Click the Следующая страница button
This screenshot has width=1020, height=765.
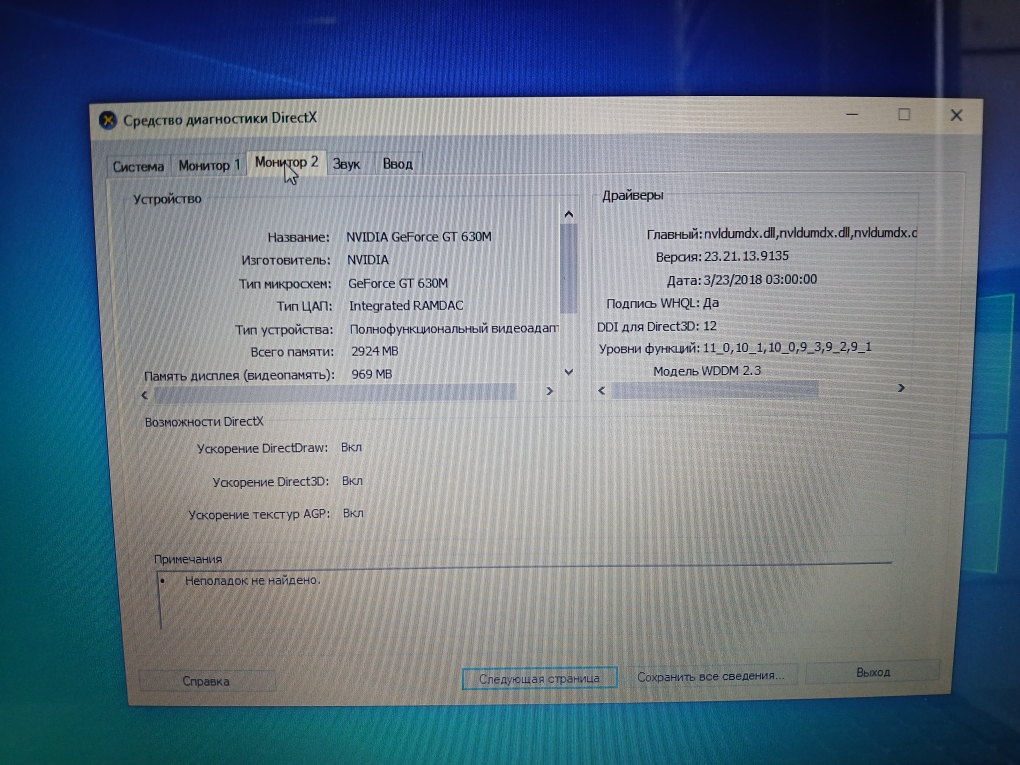coord(539,678)
